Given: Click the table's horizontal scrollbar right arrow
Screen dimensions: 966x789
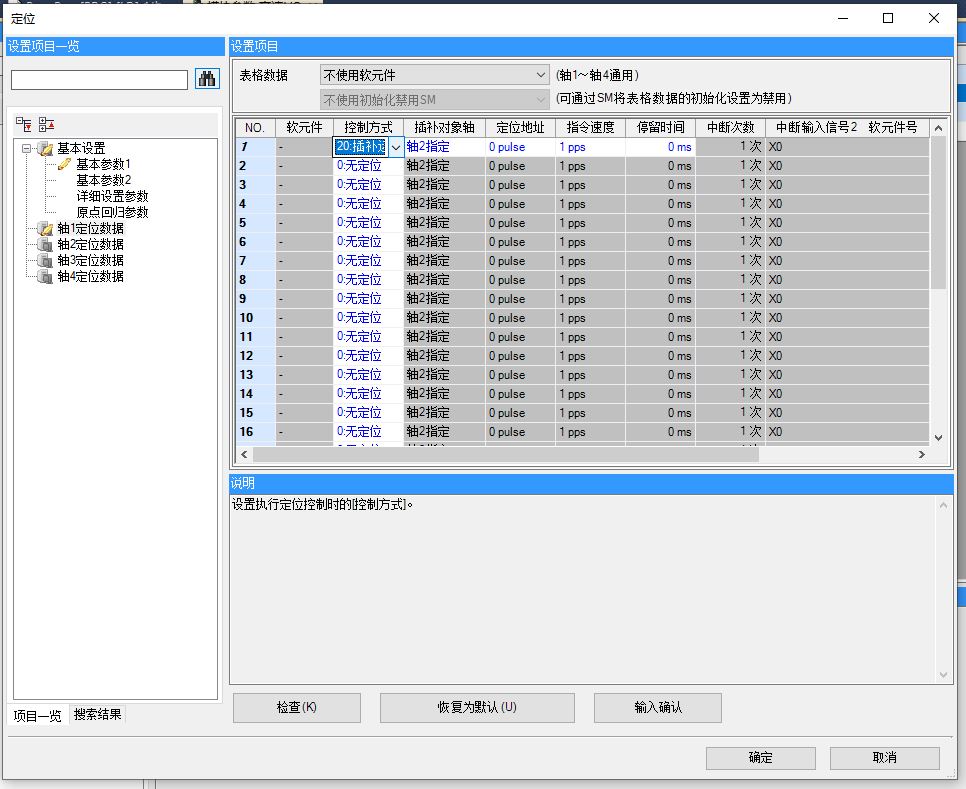Looking at the screenshot, I should click(921, 455).
